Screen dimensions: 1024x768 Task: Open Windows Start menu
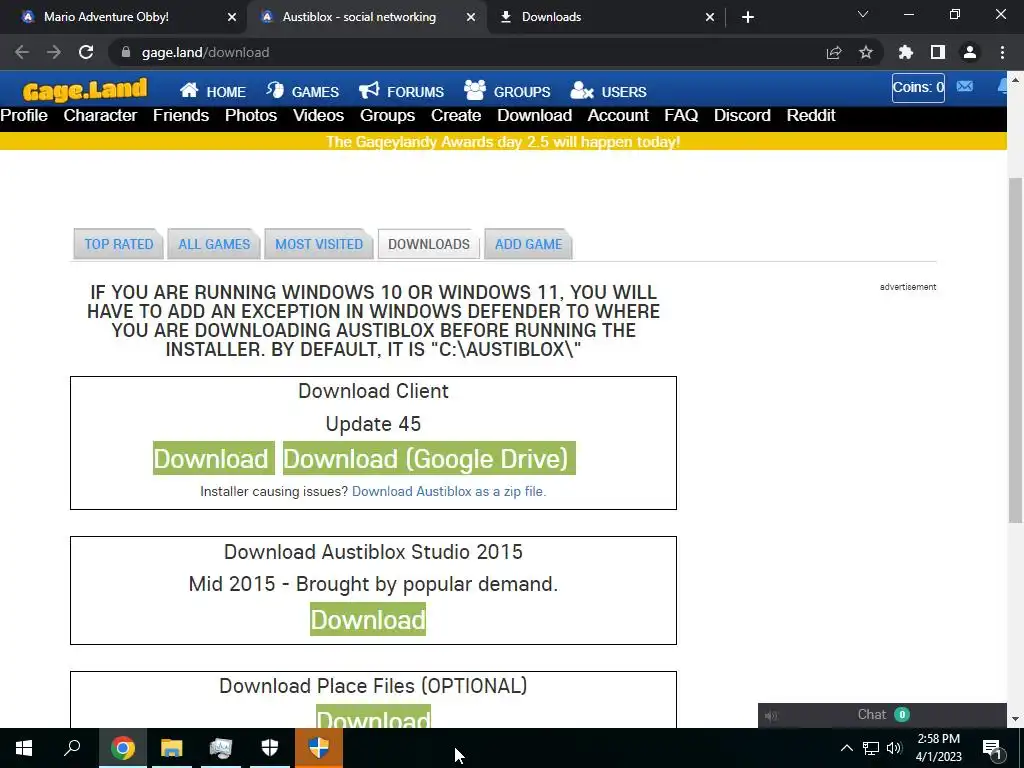pos(24,748)
